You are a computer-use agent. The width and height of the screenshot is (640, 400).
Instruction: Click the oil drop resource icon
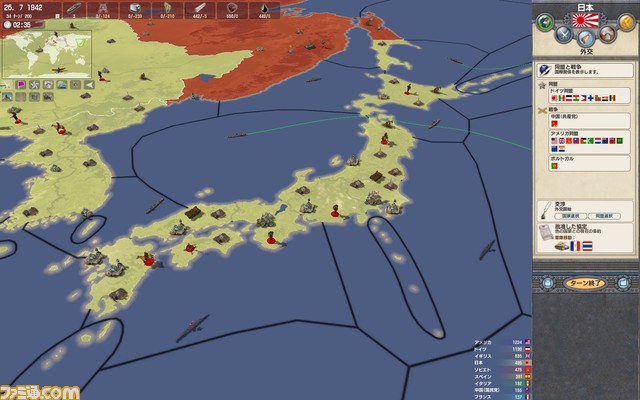(x=264, y=9)
